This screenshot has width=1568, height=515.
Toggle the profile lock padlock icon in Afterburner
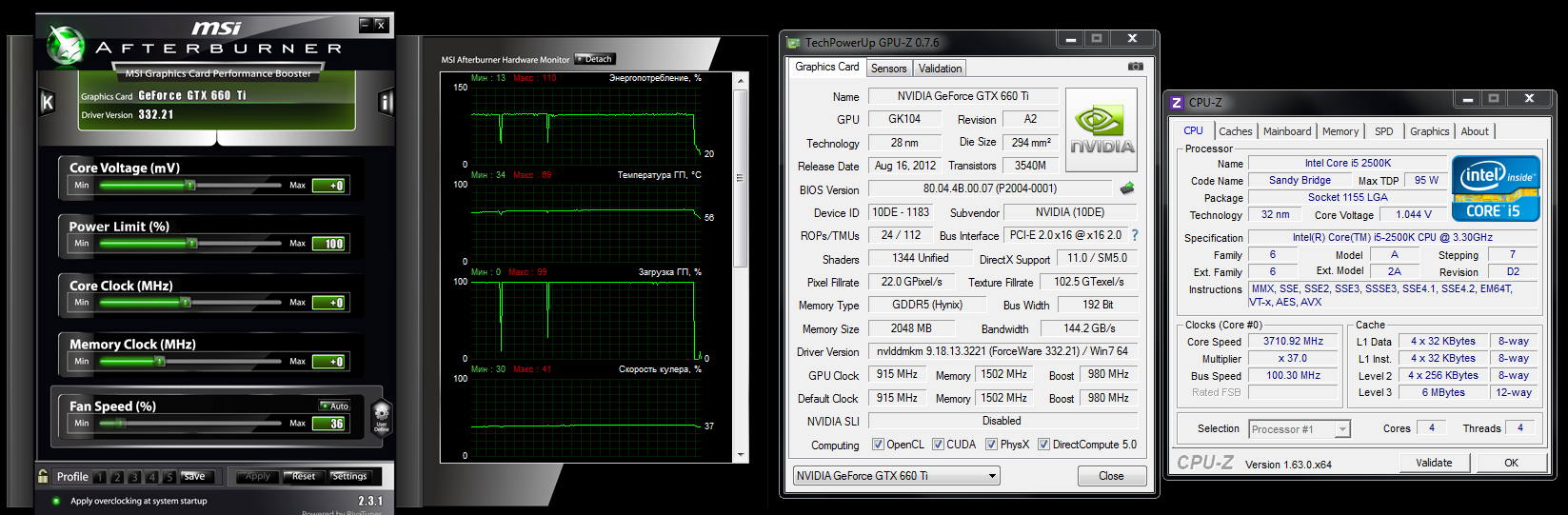[x=43, y=476]
